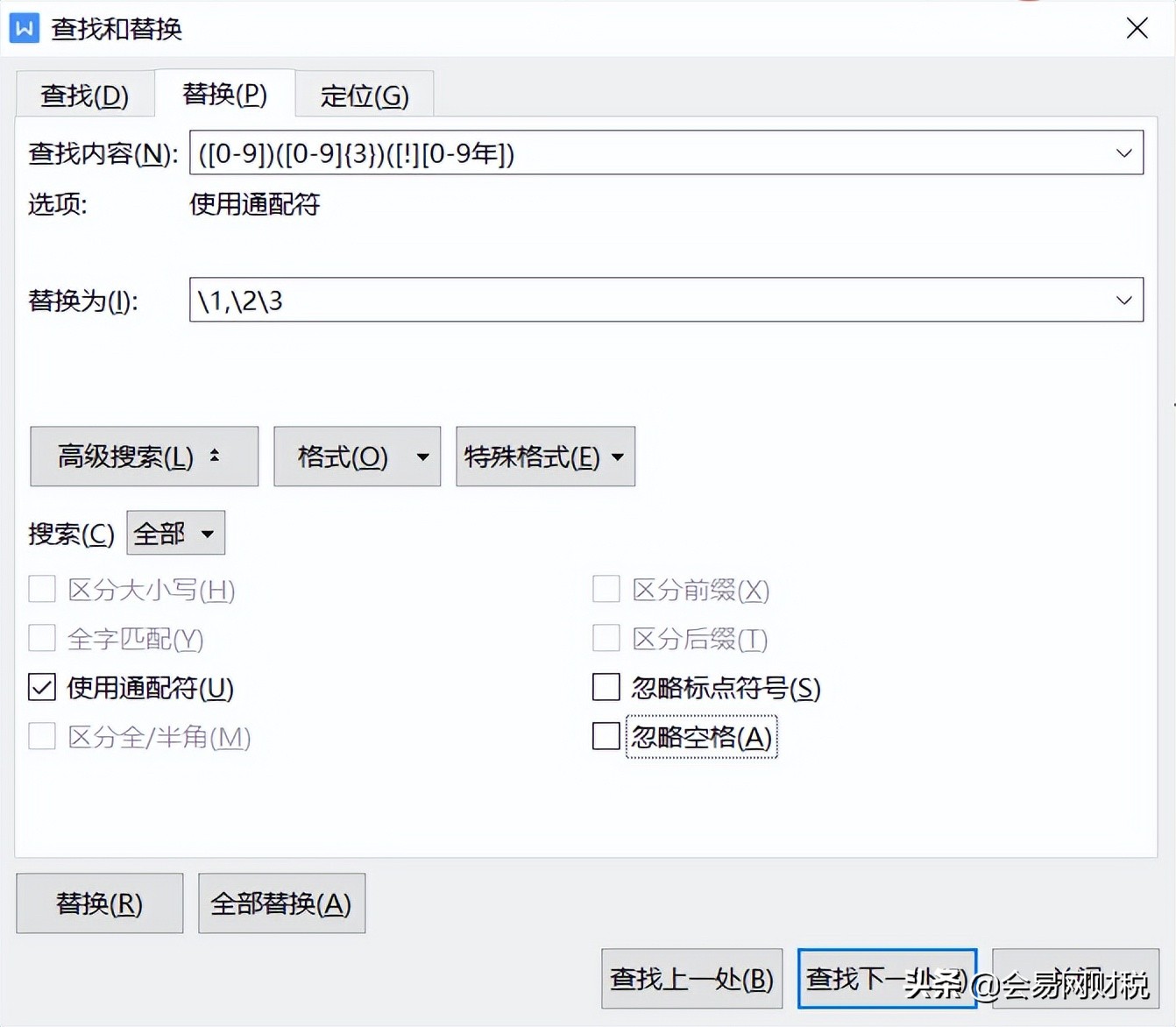Screen dimensions: 1176x1027
Task: Toggle the 全字匹配(Y) checkbox
Action: coord(42,638)
